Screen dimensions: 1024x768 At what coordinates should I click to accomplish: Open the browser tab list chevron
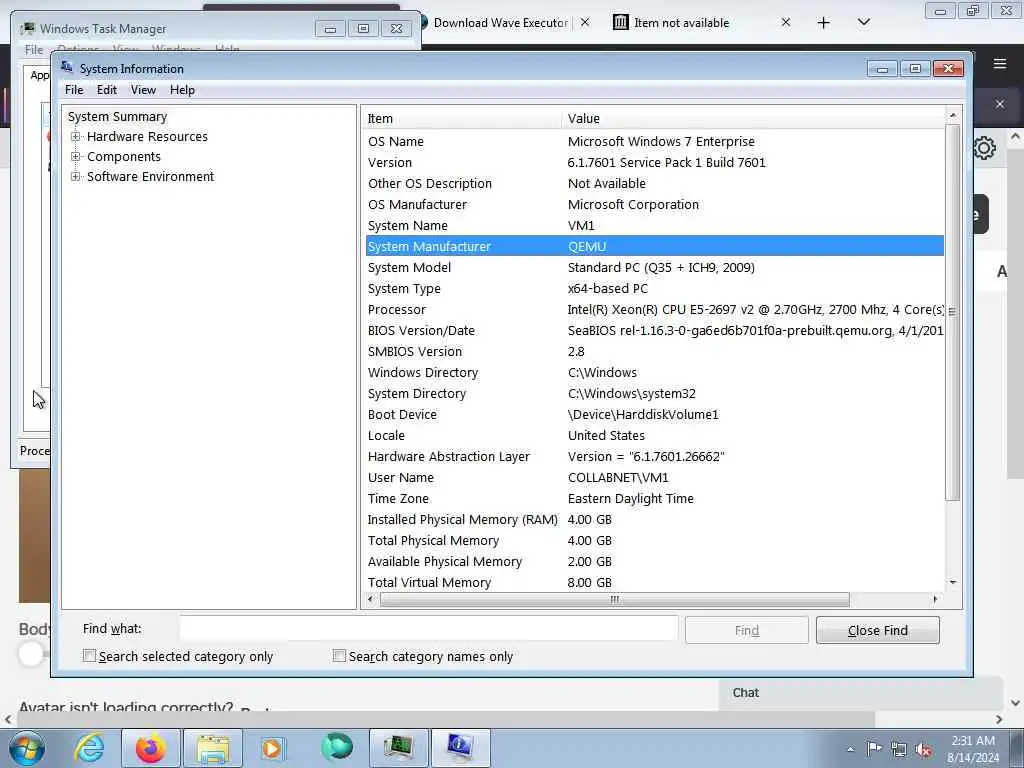click(x=863, y=22)
